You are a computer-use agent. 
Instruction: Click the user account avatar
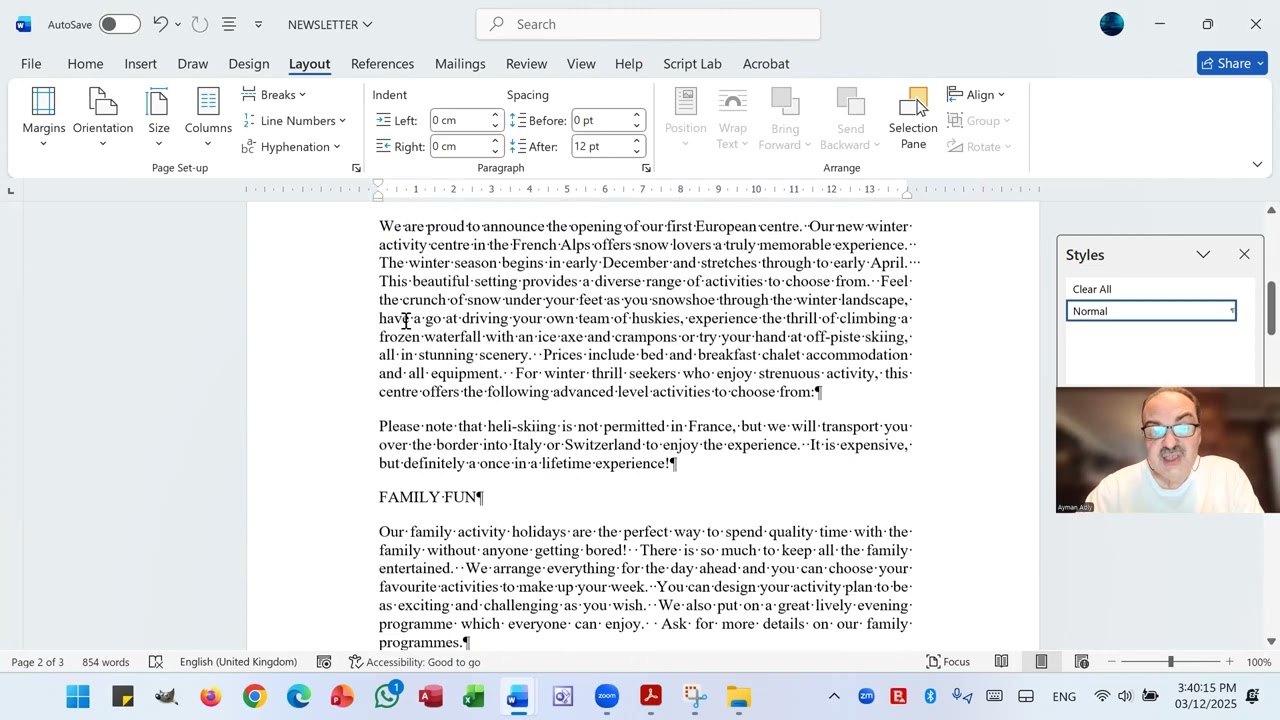tap(1112, 24)
